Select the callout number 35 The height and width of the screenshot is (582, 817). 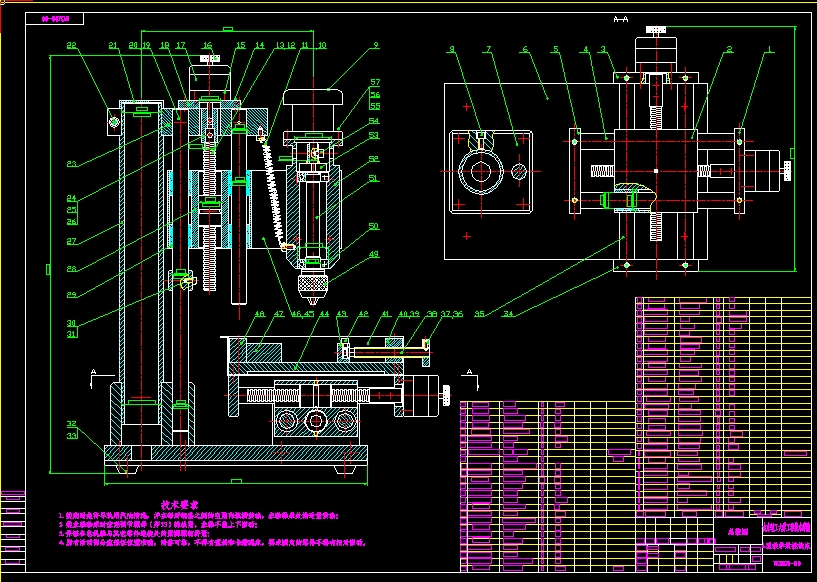coord(479,314)
